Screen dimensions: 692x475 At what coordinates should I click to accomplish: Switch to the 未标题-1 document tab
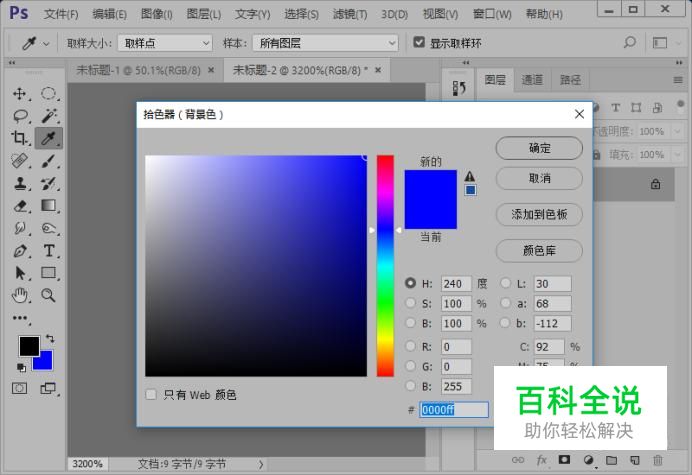coord(139,70)
